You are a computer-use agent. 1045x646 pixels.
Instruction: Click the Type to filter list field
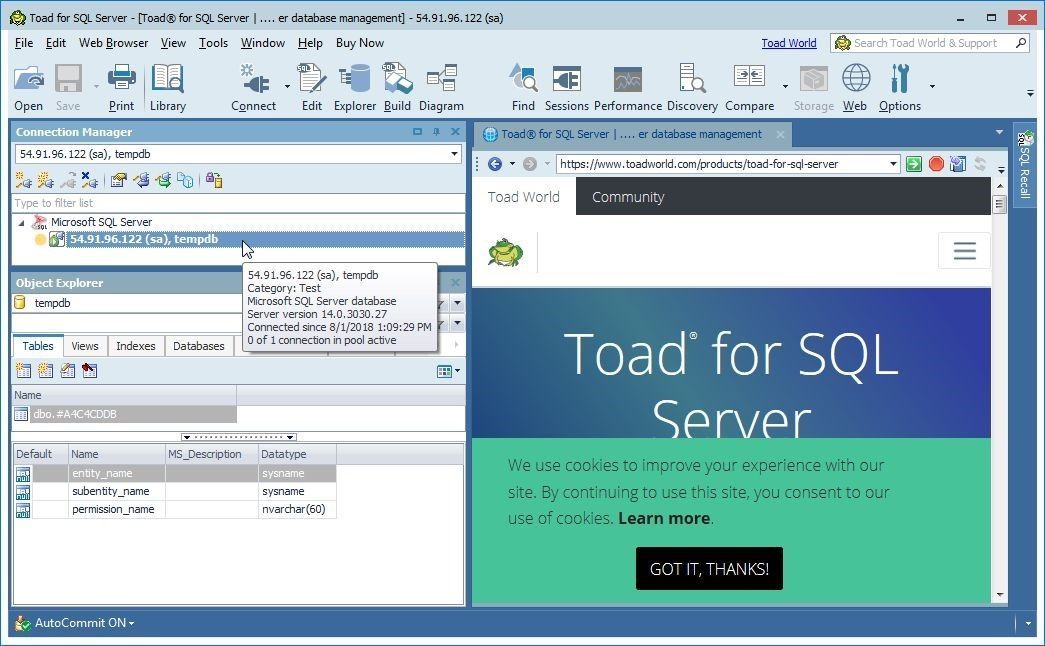coord(239,203)
